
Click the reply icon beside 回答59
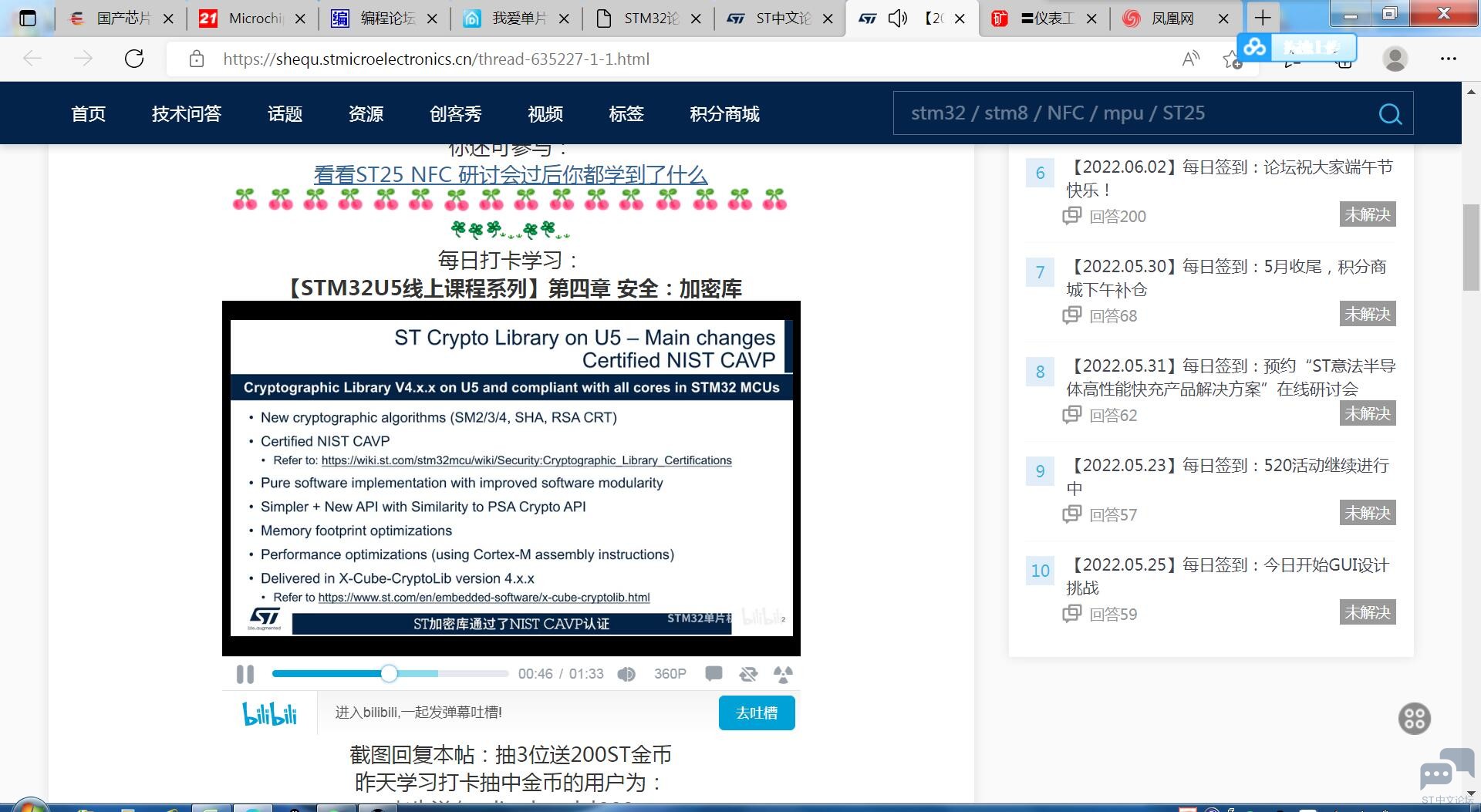point(1071,614)
